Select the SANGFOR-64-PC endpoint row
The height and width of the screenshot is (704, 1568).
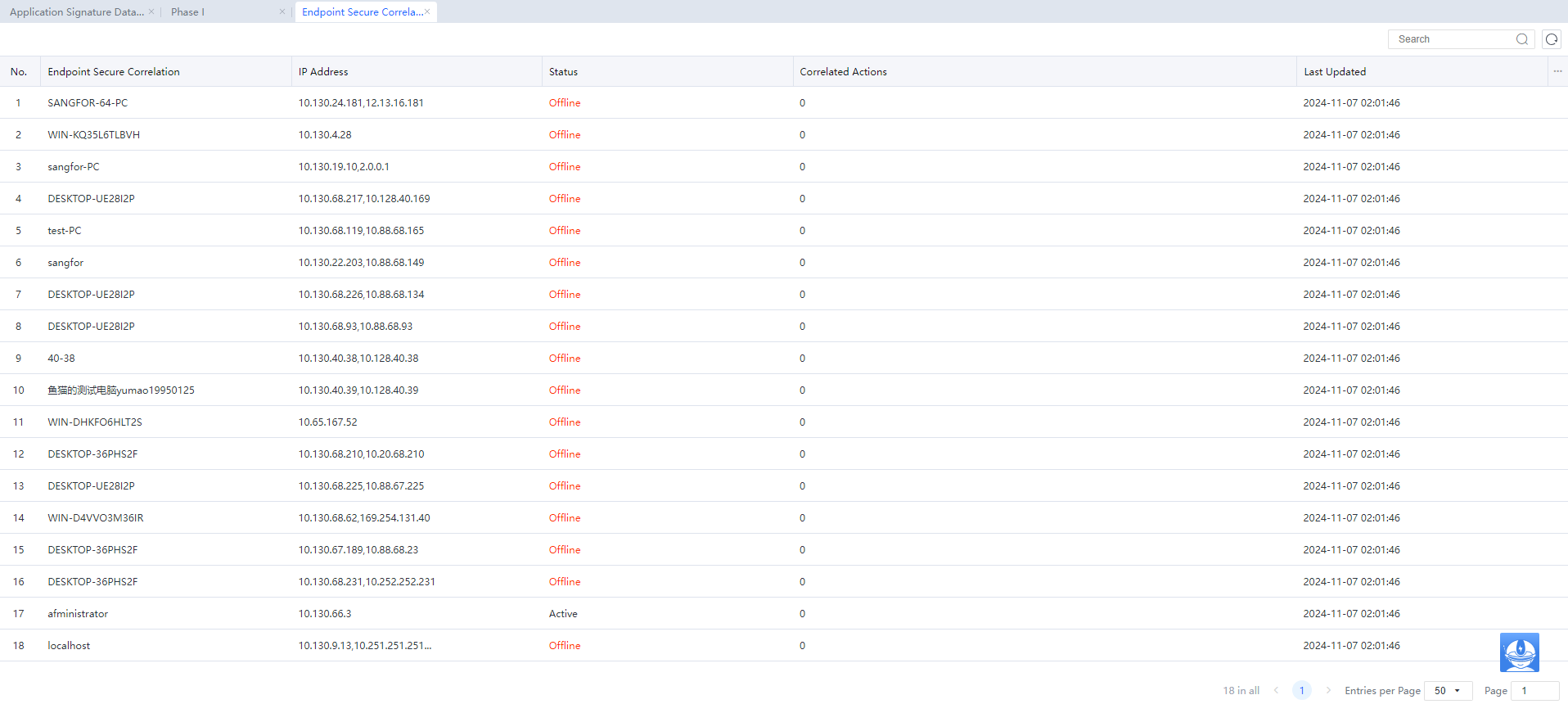tap(88, 103)
